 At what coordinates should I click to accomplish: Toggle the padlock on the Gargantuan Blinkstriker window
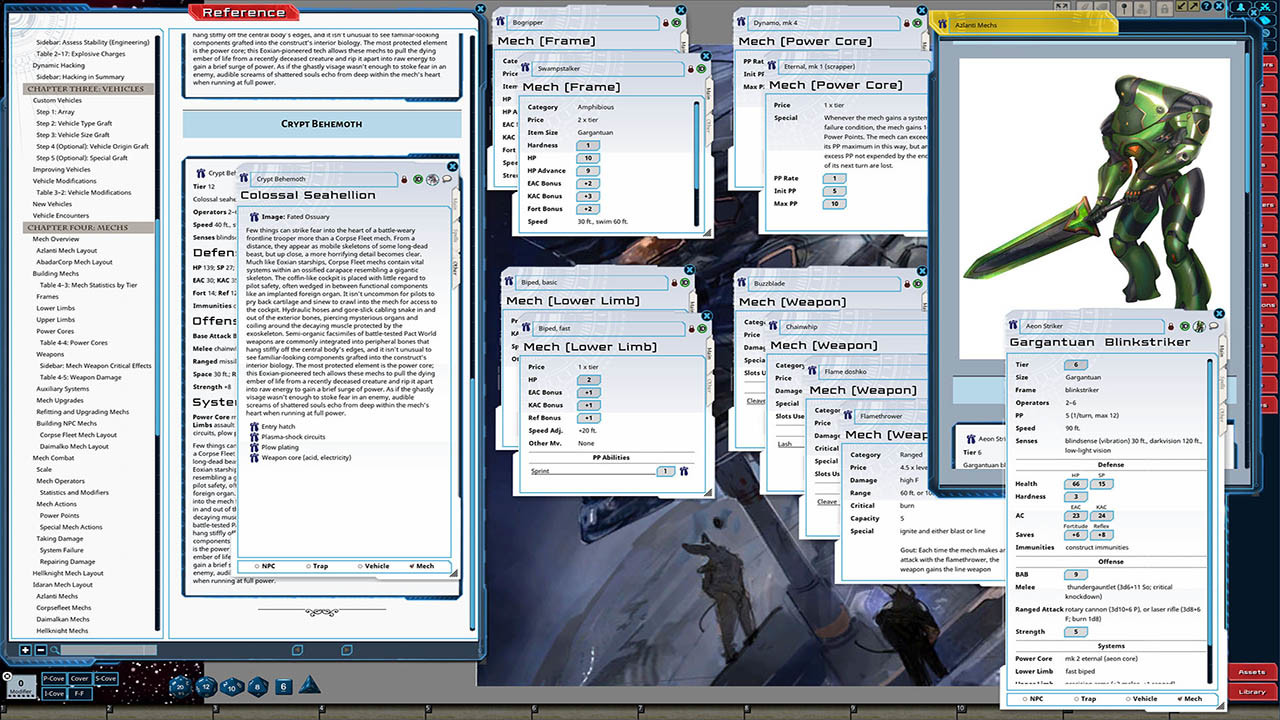point(1171,325)
